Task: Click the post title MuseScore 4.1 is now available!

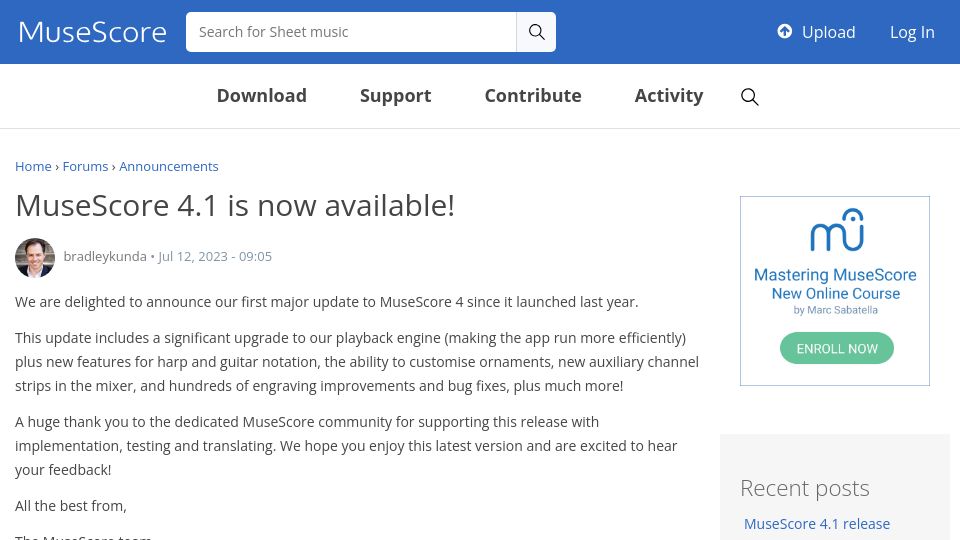Action: click(235, 206)
